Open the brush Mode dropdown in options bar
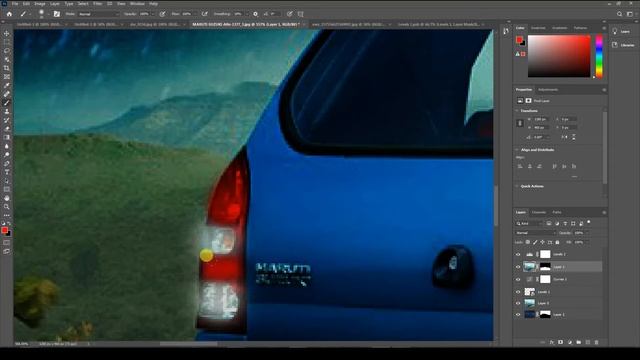This screenshot has width=640, height=360. tap(98, 14)
